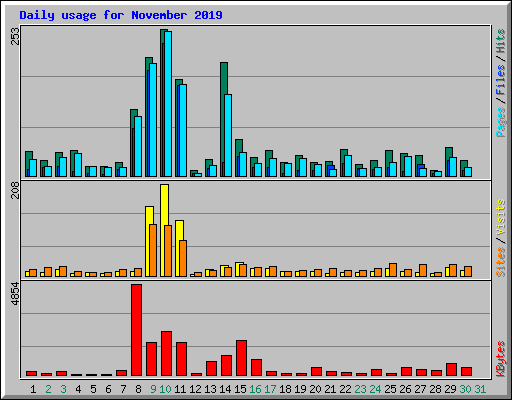Click day 14 on the x-axis

[225, 389]
